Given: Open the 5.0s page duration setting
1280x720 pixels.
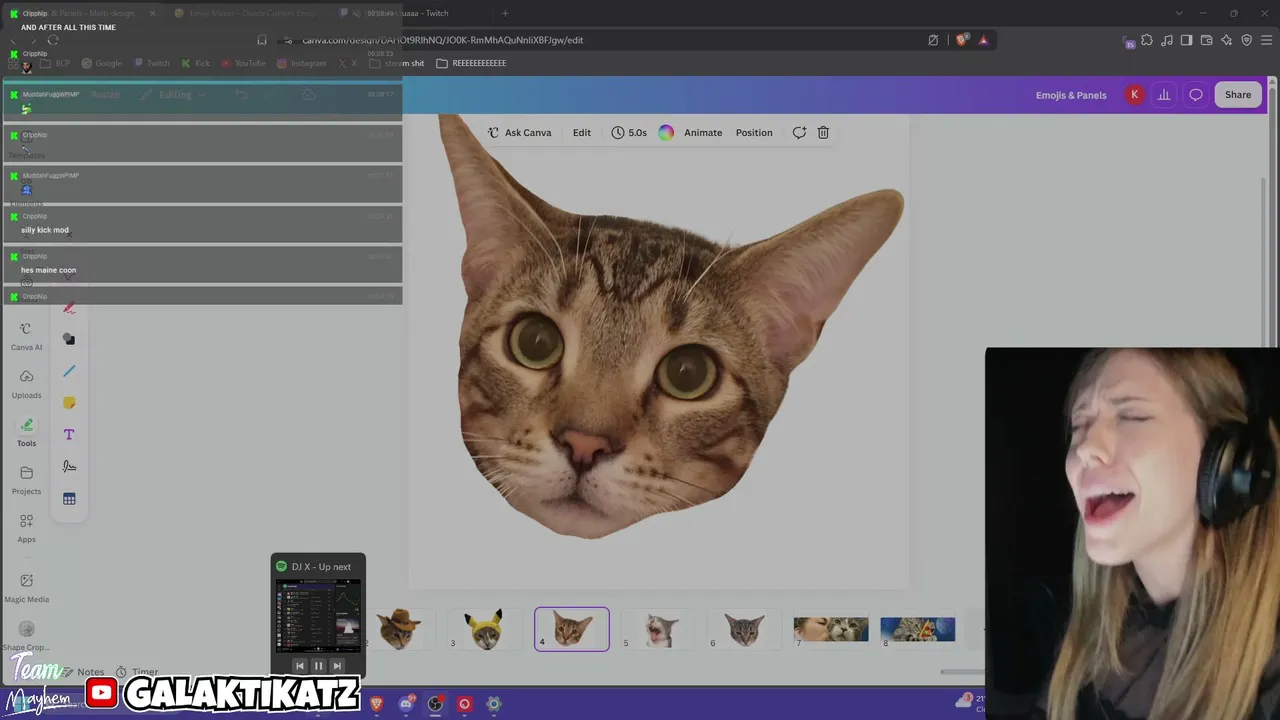Looking at the screenshot, I should (x=629, y=132).
